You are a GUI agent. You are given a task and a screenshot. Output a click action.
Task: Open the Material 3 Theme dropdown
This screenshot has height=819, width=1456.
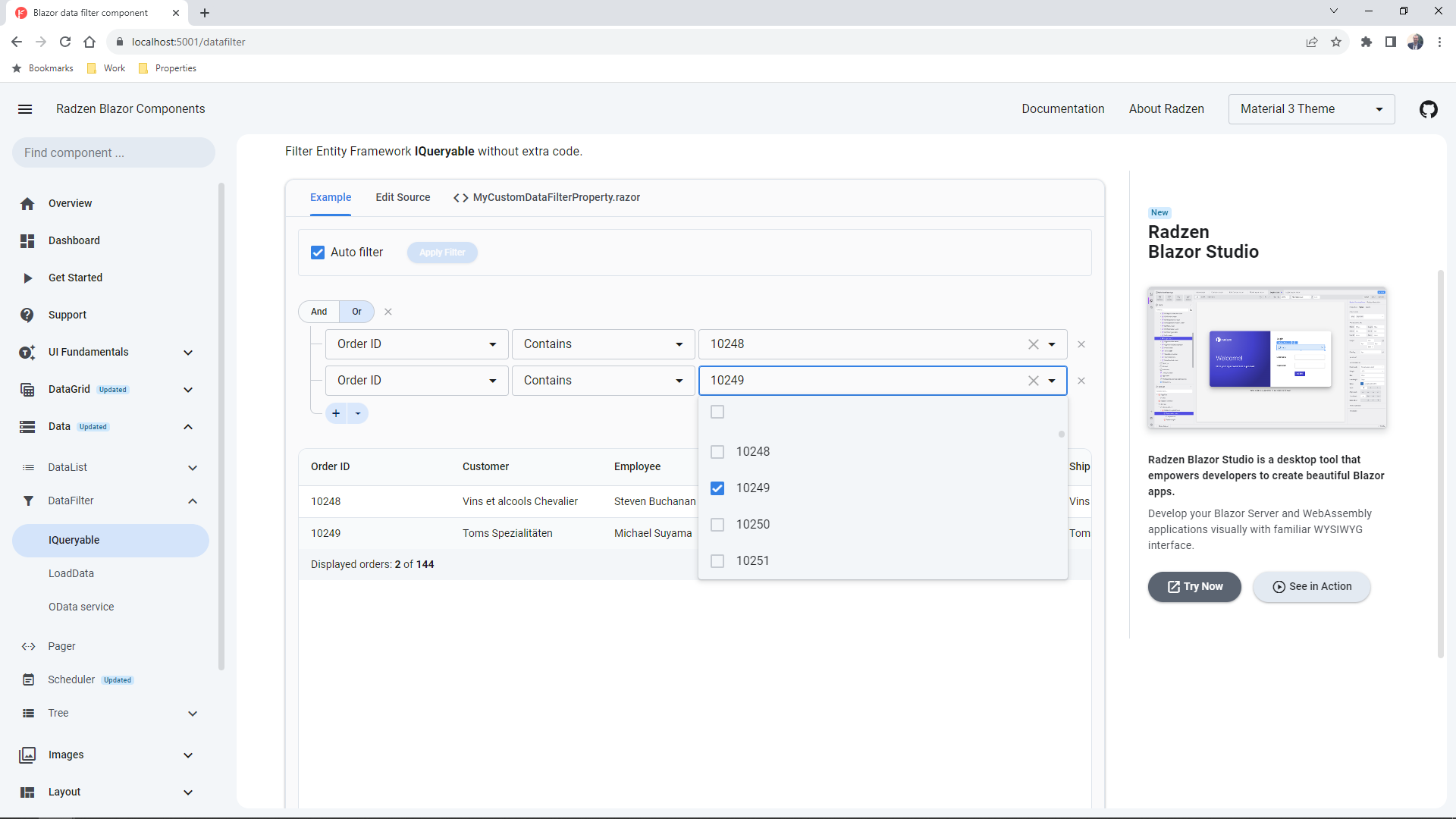[x=1311, y=109]
